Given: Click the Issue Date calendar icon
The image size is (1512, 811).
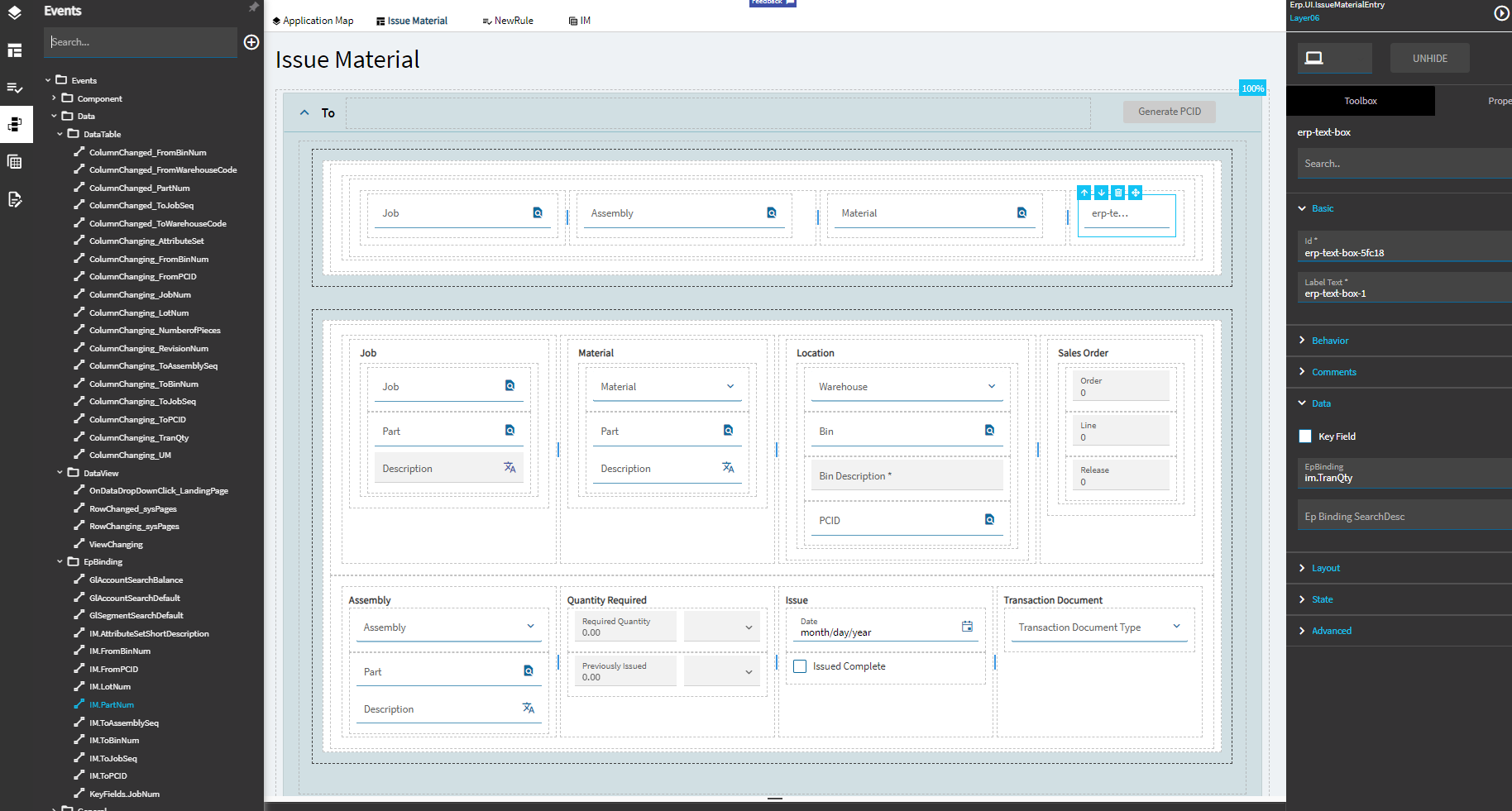Looking at the screenshot, I should 967,627.
